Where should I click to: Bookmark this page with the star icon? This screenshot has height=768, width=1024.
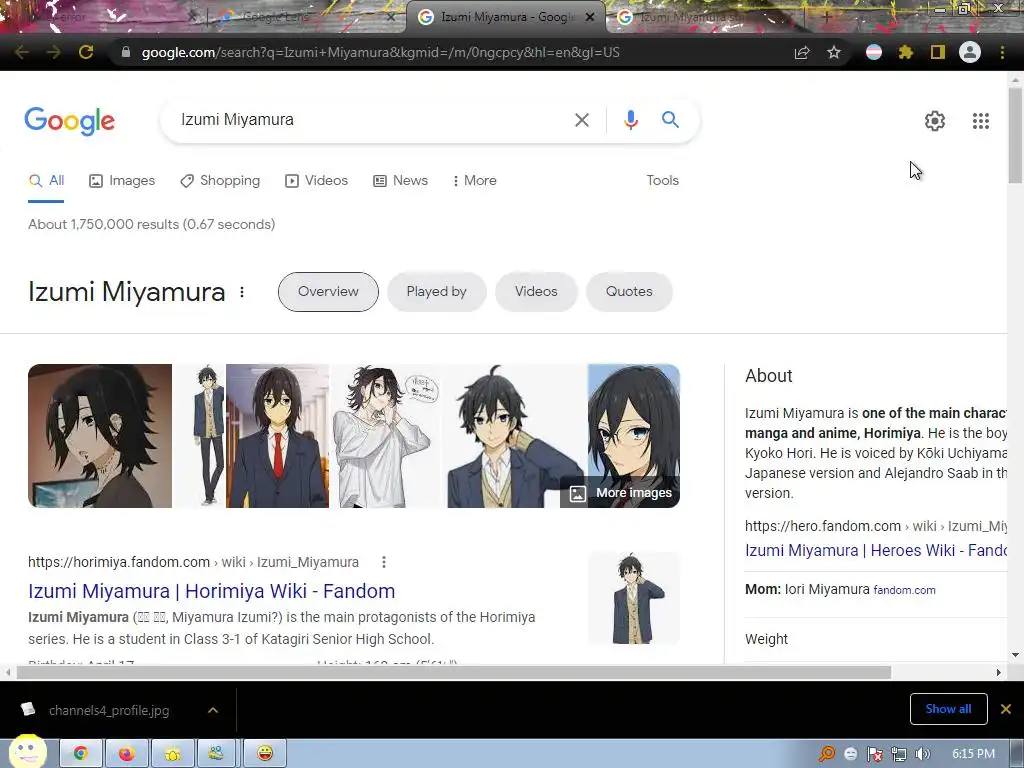pos(834,52)
